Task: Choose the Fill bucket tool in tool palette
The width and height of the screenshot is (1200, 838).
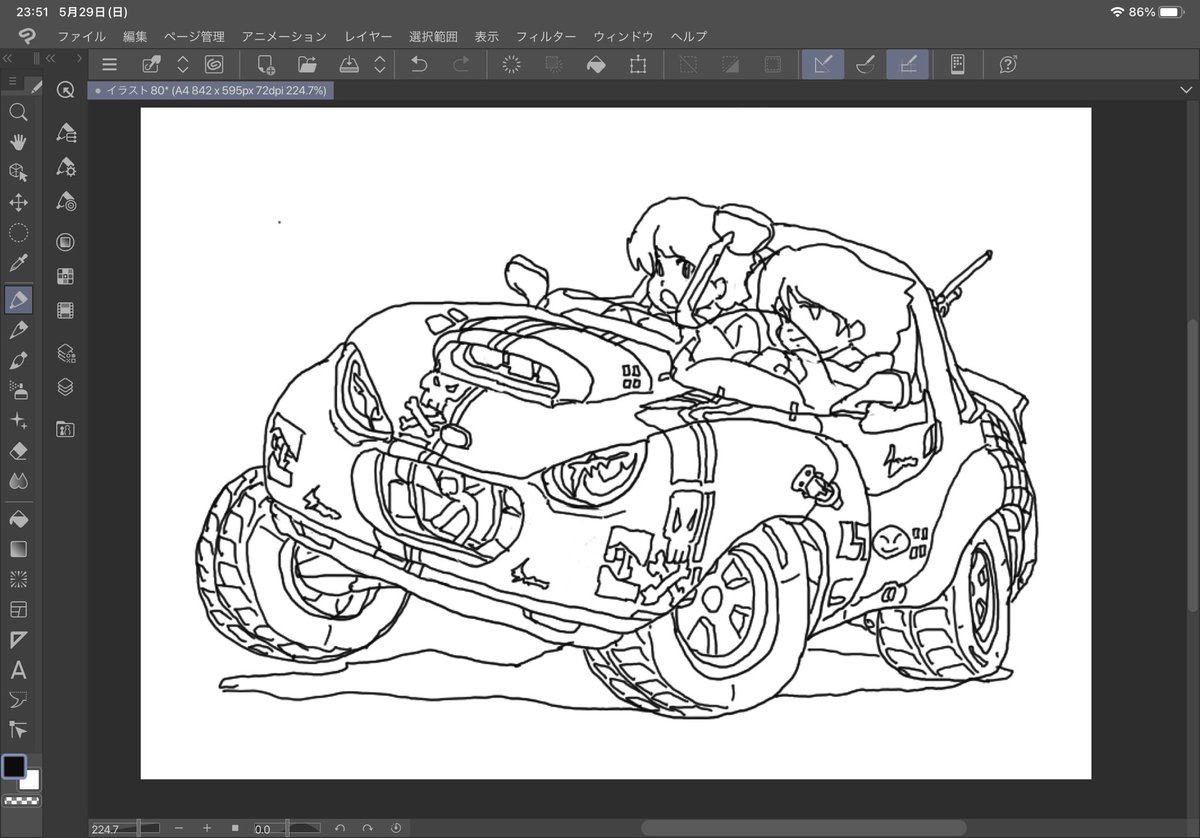Action: pos(18,519)
